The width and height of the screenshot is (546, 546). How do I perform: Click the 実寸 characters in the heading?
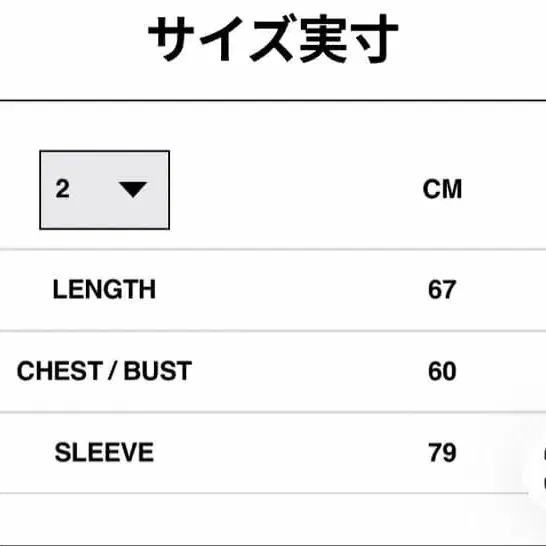pos(349,38)
